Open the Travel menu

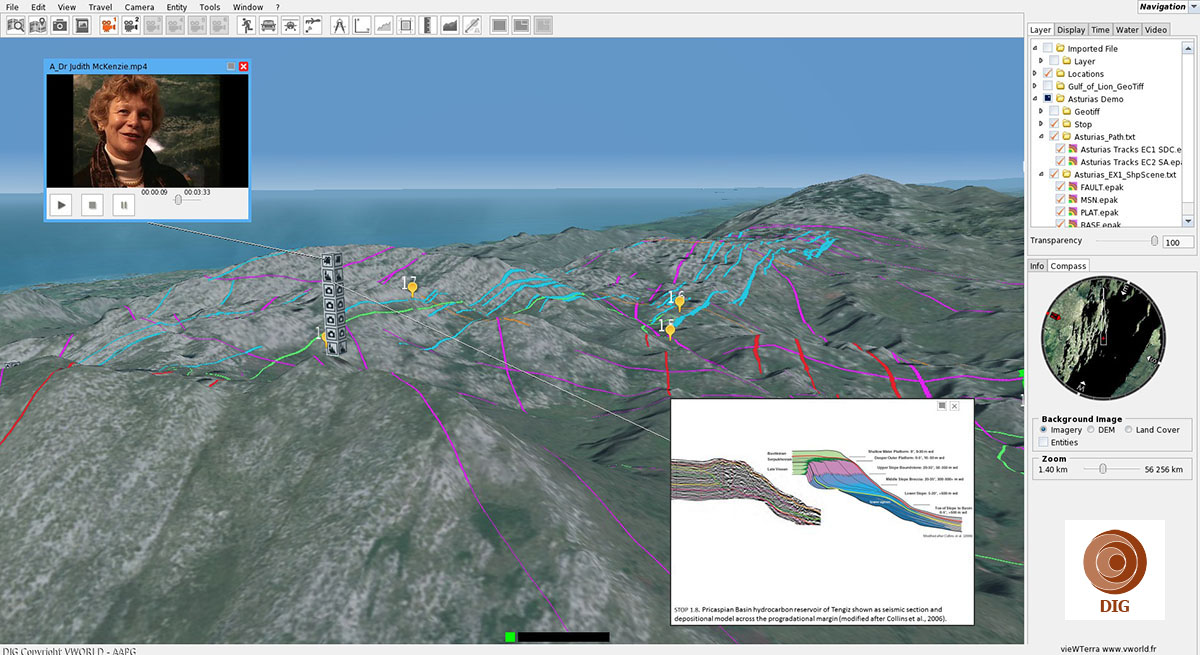pos(100,7)
